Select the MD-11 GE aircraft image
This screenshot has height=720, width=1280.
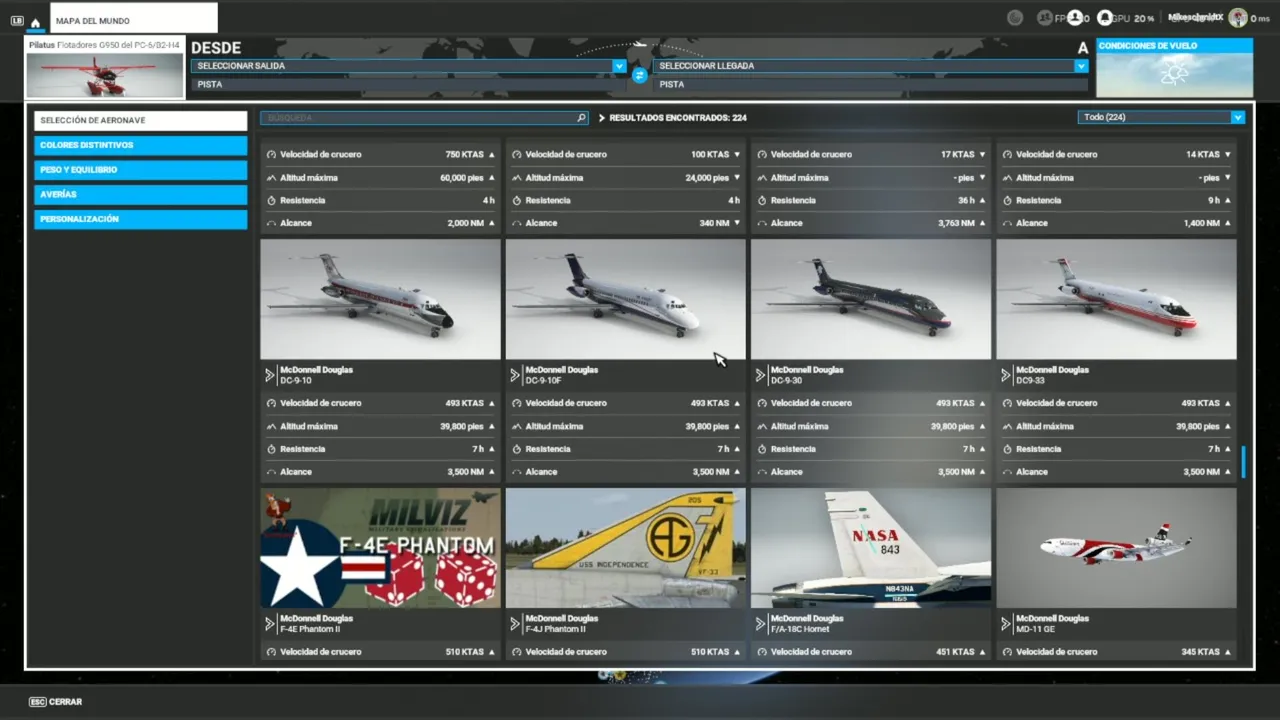coord(1116,548)
